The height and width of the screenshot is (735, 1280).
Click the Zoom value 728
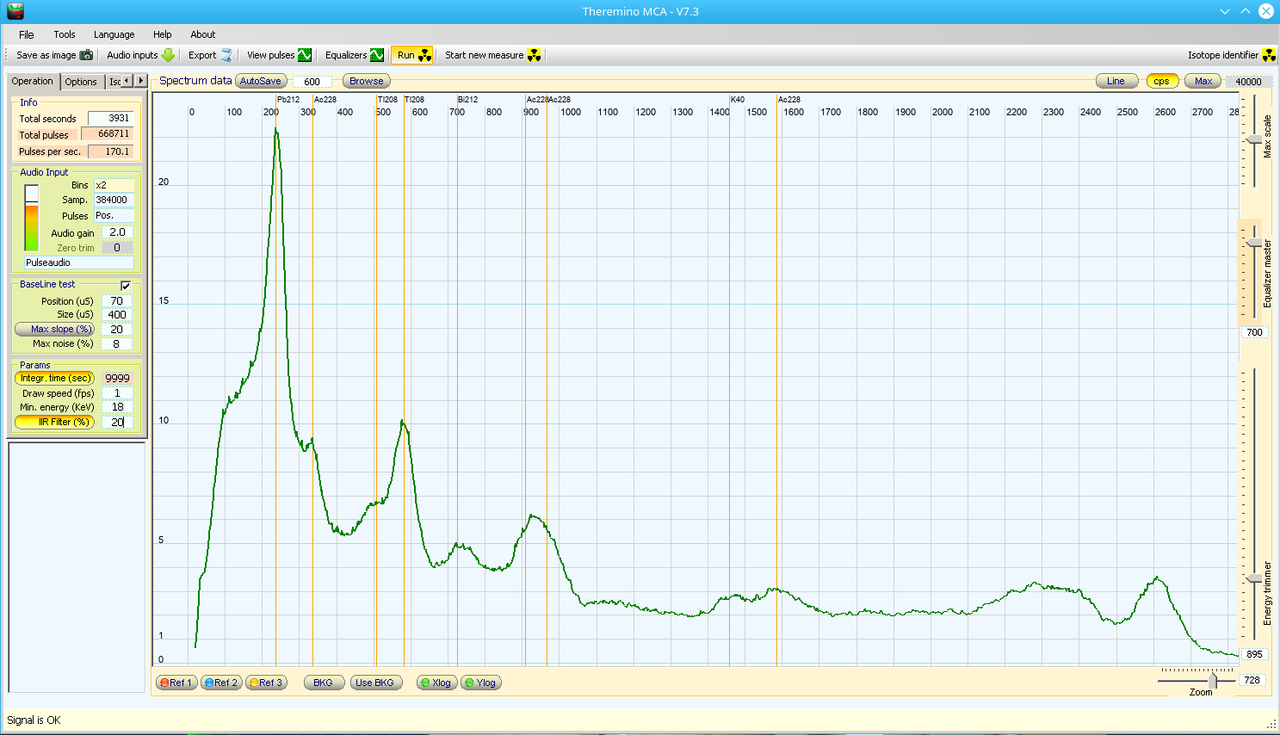(x=1253, y=680)
